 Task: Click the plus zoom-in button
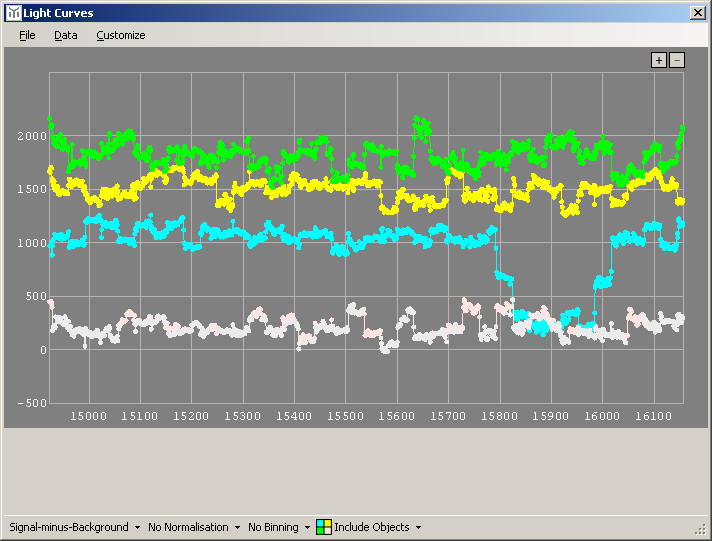coord(658,60)
